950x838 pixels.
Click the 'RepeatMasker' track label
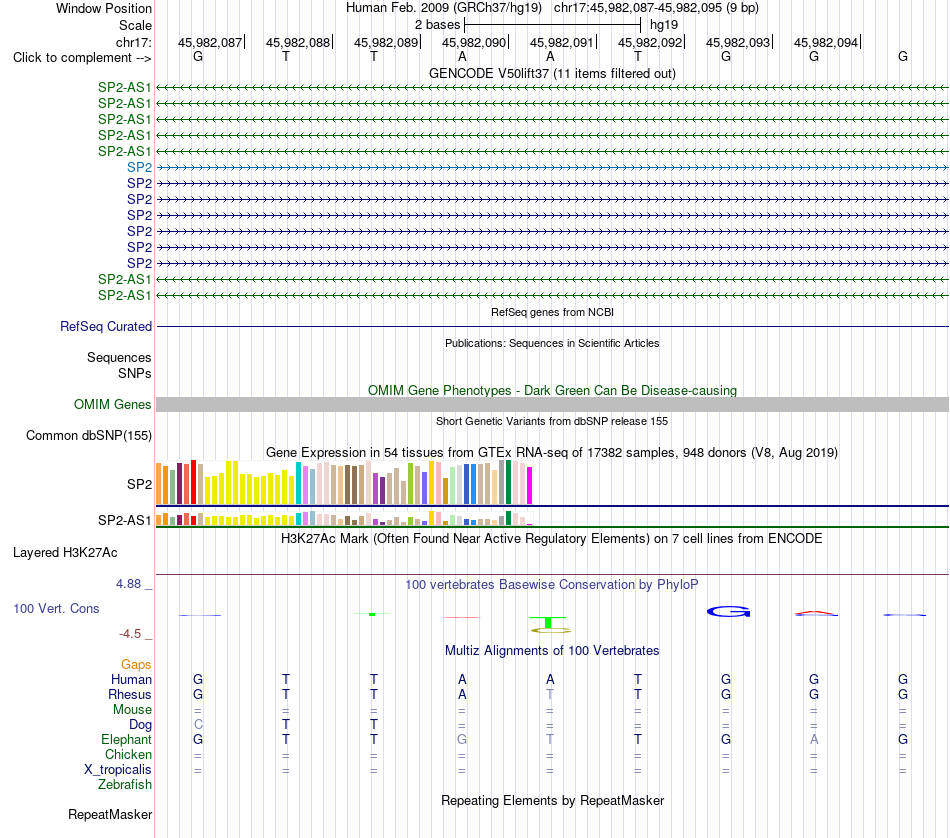(110, 815)
